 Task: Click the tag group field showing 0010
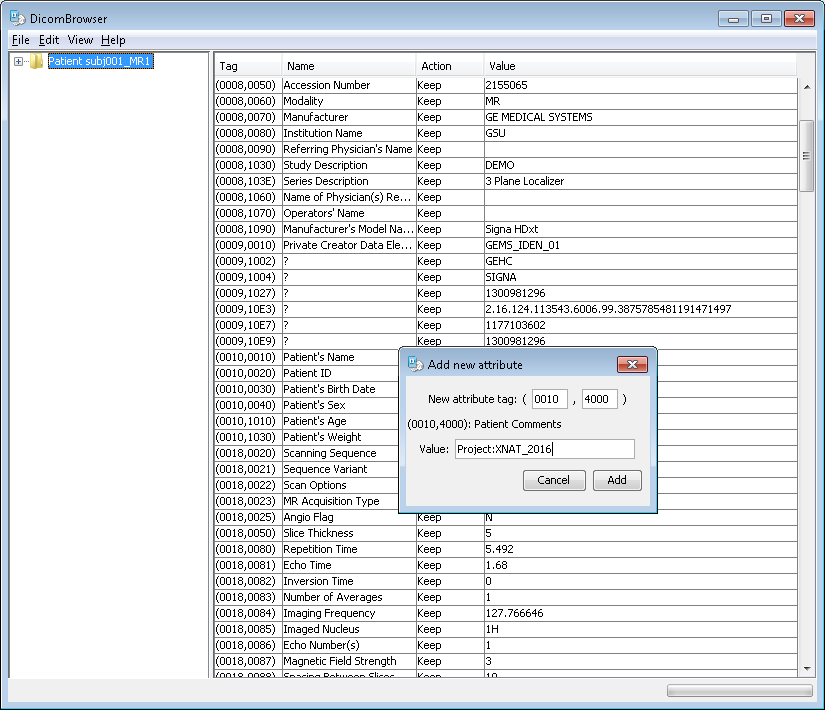(x=549, y=399)
